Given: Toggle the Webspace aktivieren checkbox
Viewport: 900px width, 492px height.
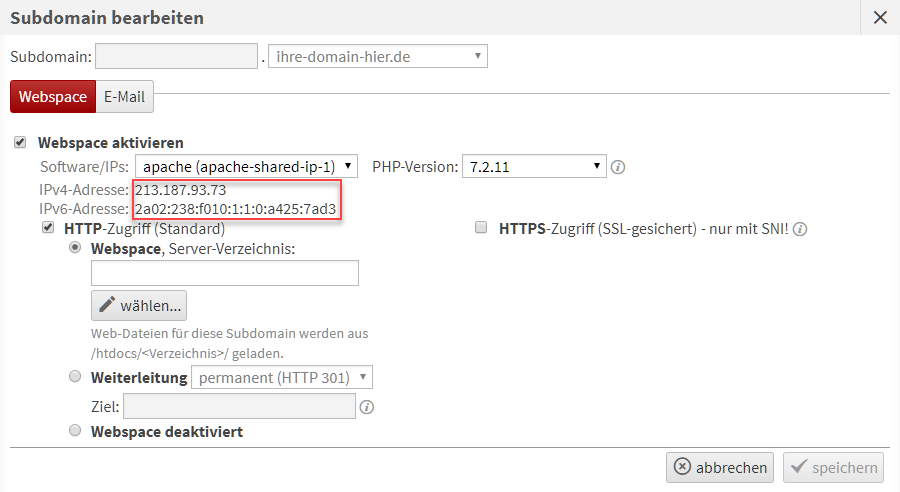Looking at the screenshot, I should (x=20, y=143).
